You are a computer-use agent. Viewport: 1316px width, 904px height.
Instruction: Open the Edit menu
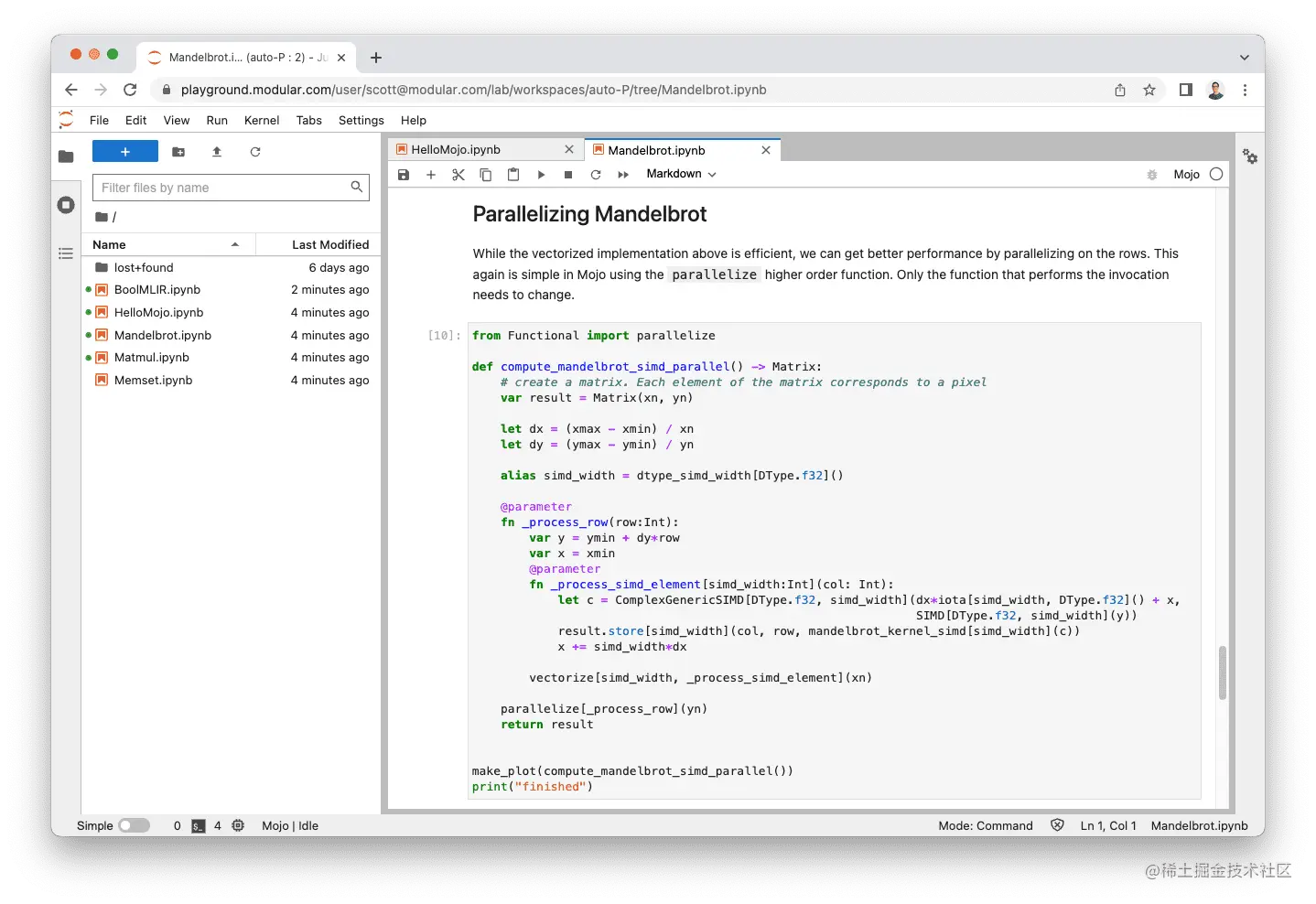(x=136, y=120)
